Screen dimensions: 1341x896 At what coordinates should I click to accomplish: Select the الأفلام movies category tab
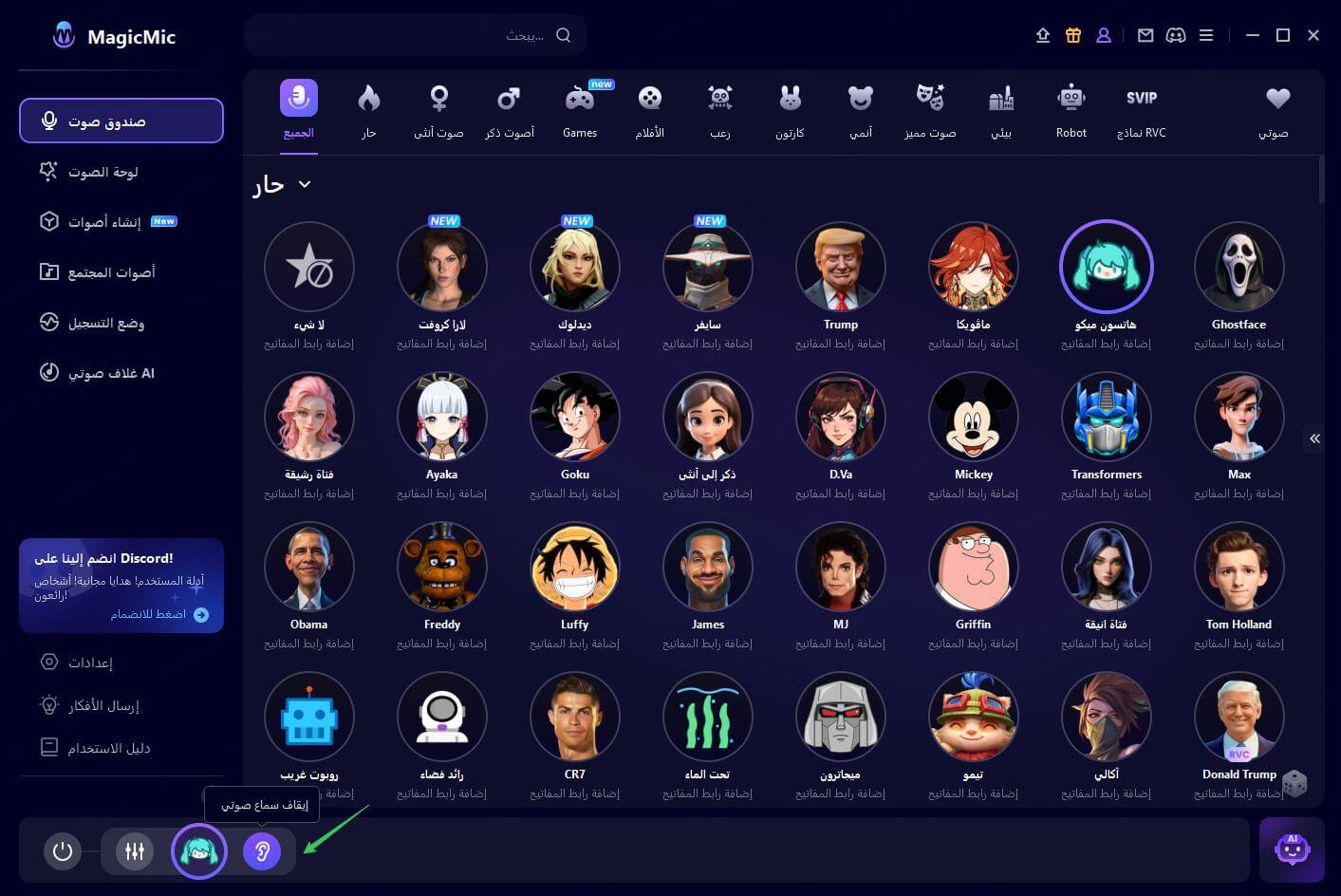pos(650,110)
